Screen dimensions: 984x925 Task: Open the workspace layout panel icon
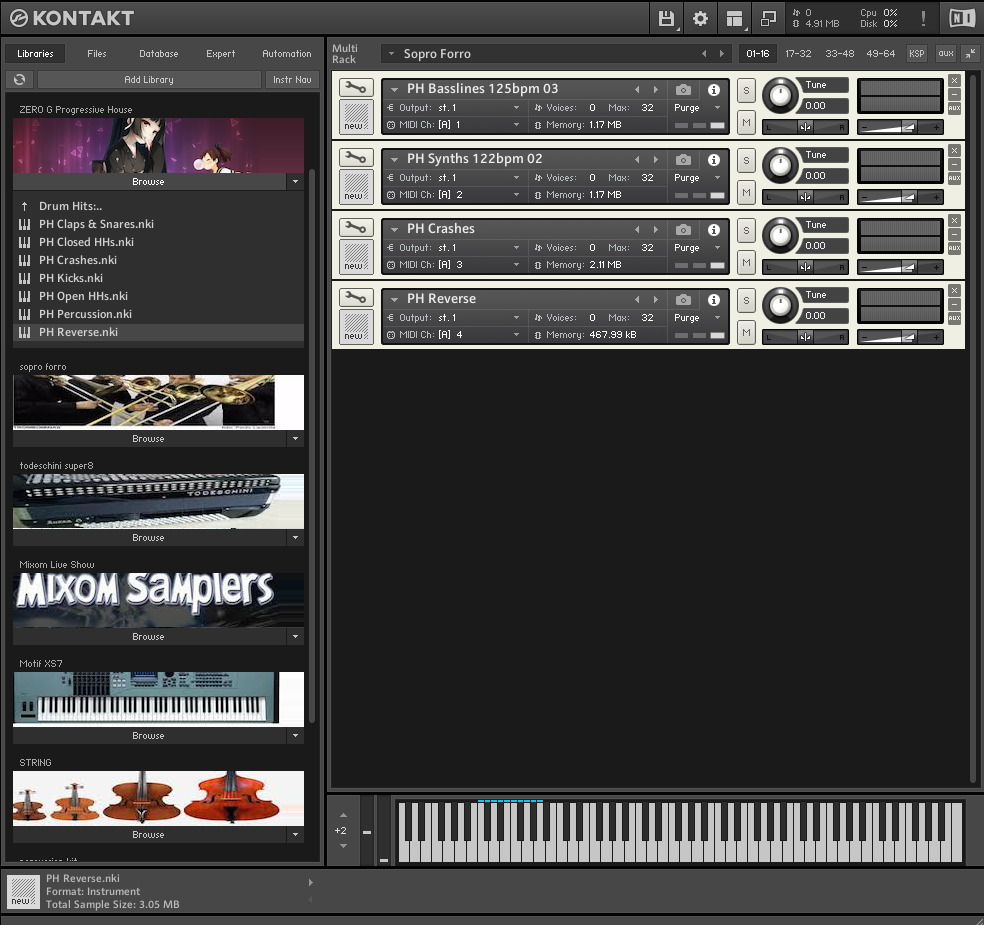pyautogui.click(x=734, y=18)
